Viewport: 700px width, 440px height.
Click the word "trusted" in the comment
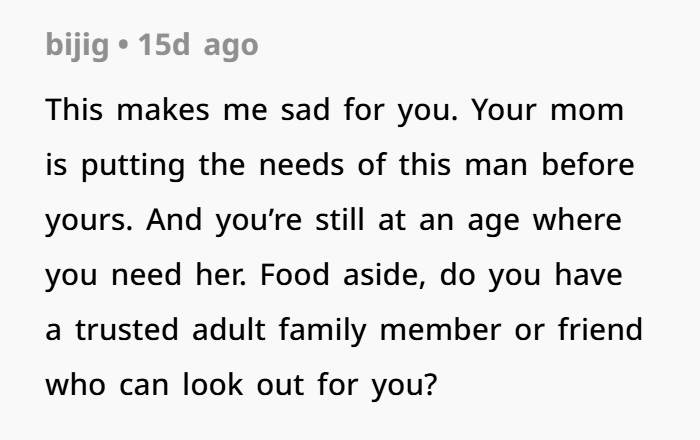point(121,329)
